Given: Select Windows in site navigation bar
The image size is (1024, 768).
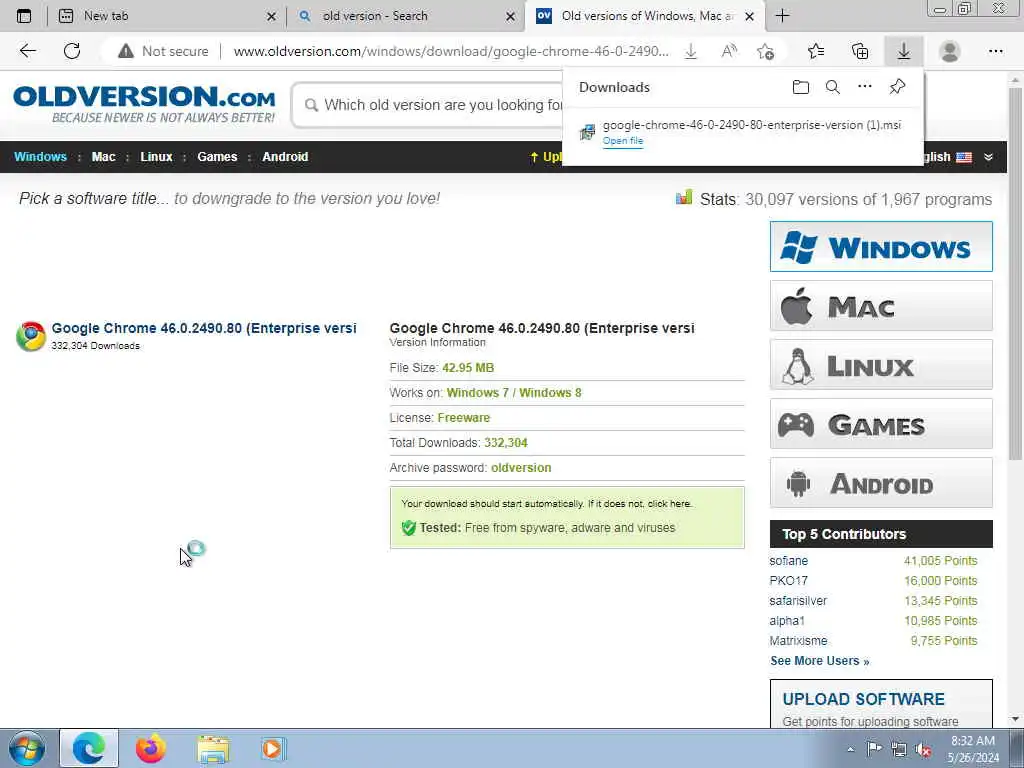Looking at the screenshot, I should coord(40,157).
